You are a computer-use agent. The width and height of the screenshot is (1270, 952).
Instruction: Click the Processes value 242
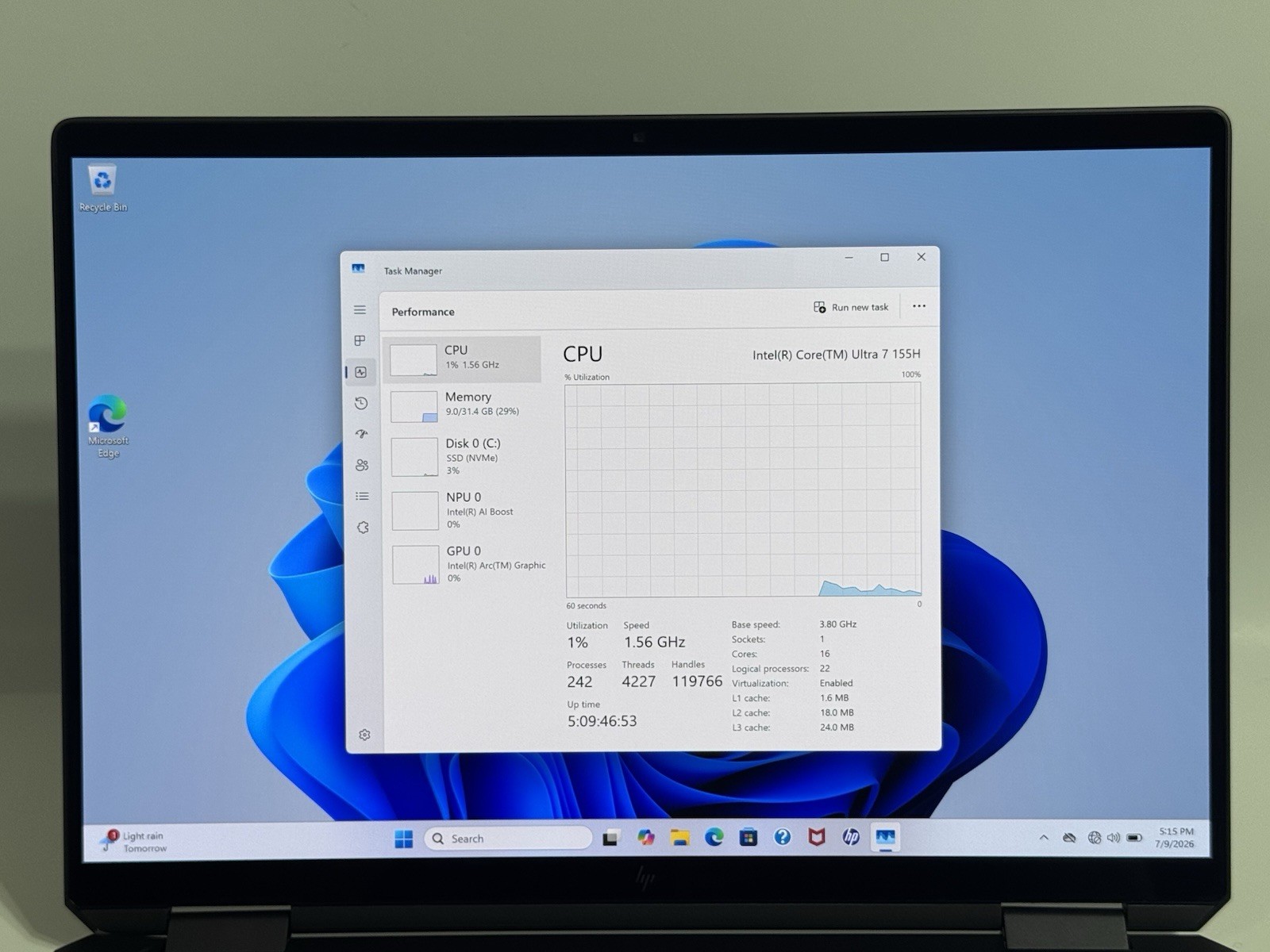click(579, 682)
